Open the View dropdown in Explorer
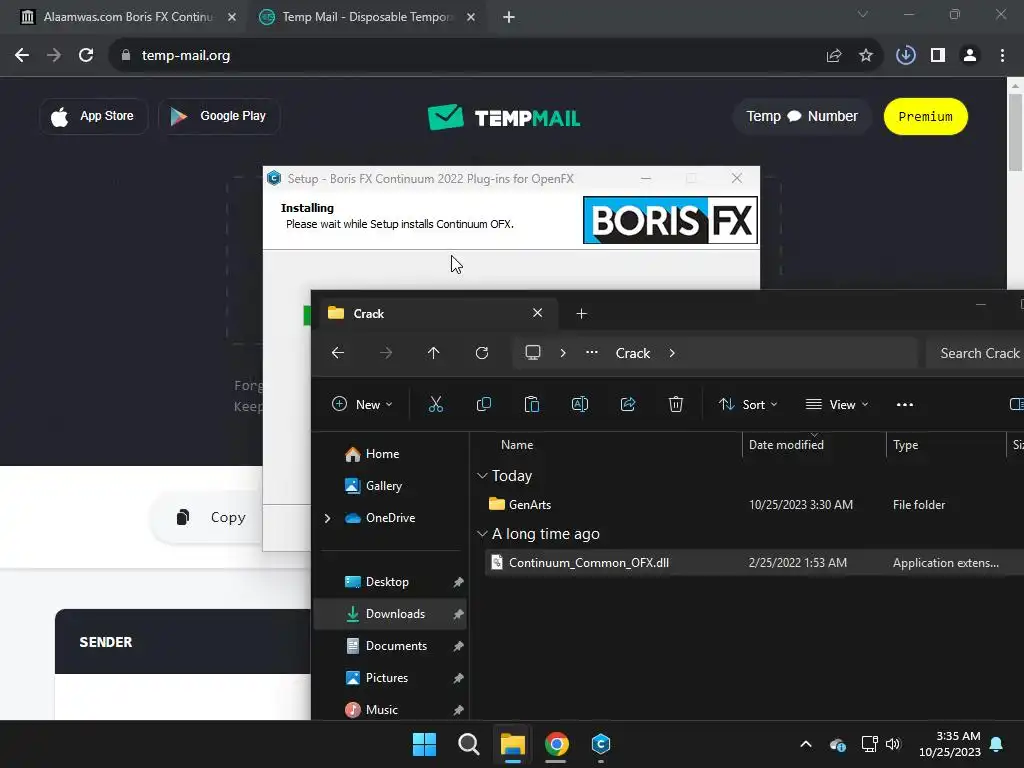The image size is (1024, 768). pos(837,404)
